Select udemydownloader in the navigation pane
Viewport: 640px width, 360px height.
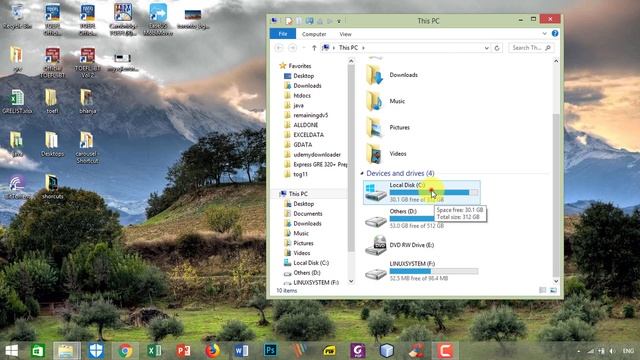tap(317, 155)
